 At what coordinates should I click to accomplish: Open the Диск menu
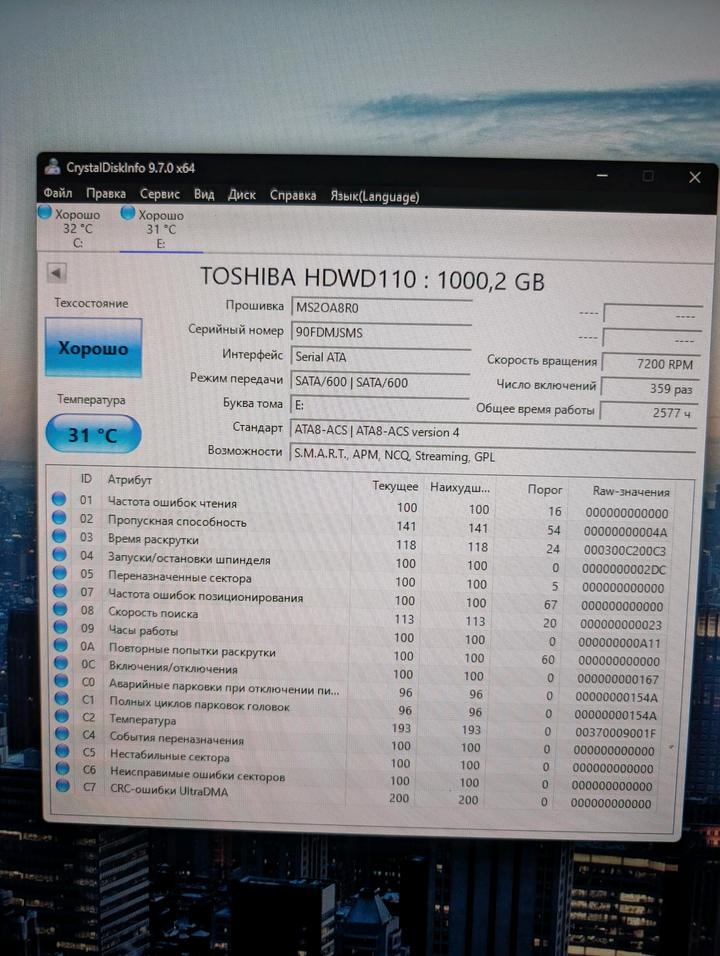[x=241, y=195]
